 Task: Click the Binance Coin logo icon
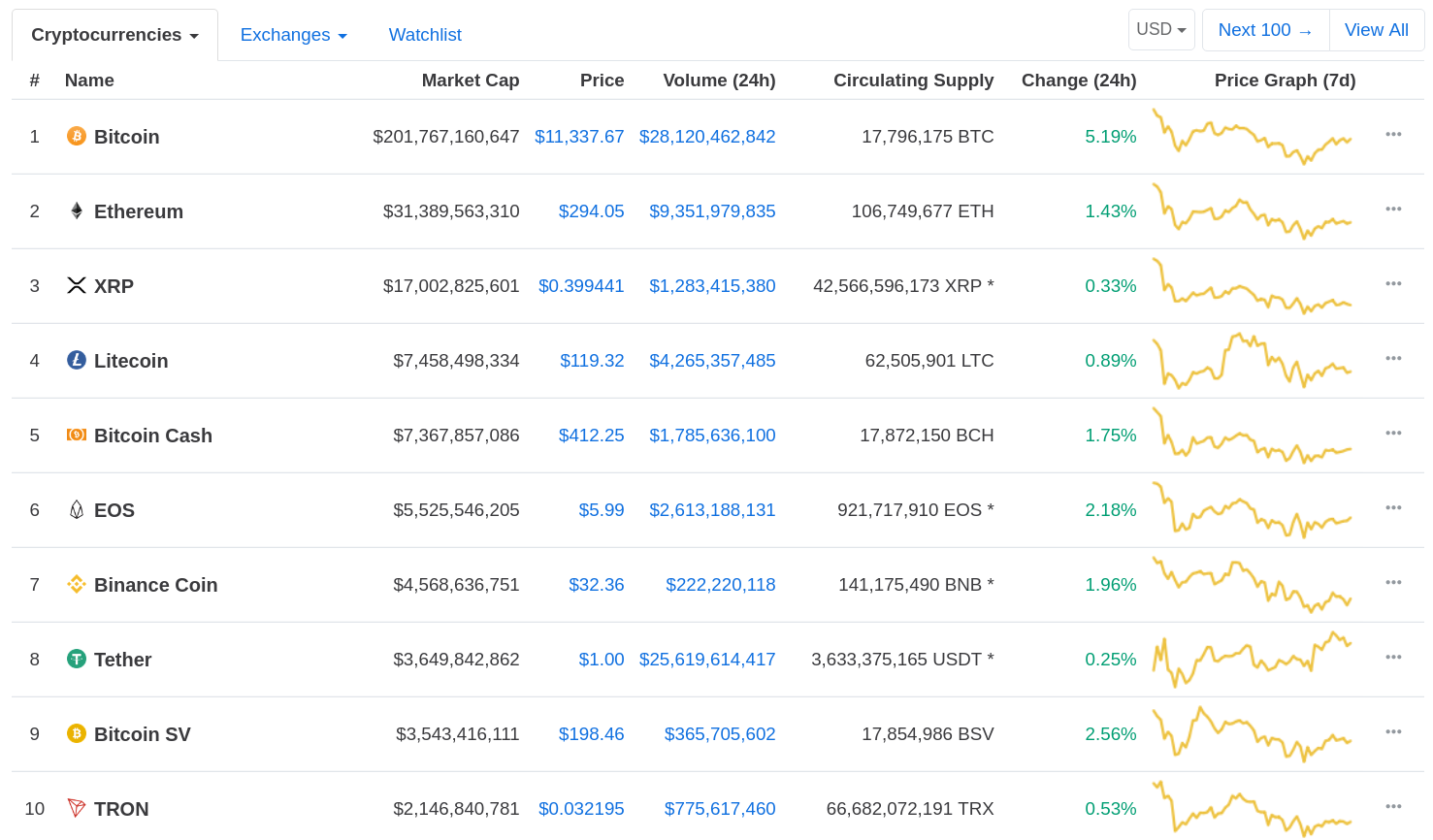(x=77, y=584)
